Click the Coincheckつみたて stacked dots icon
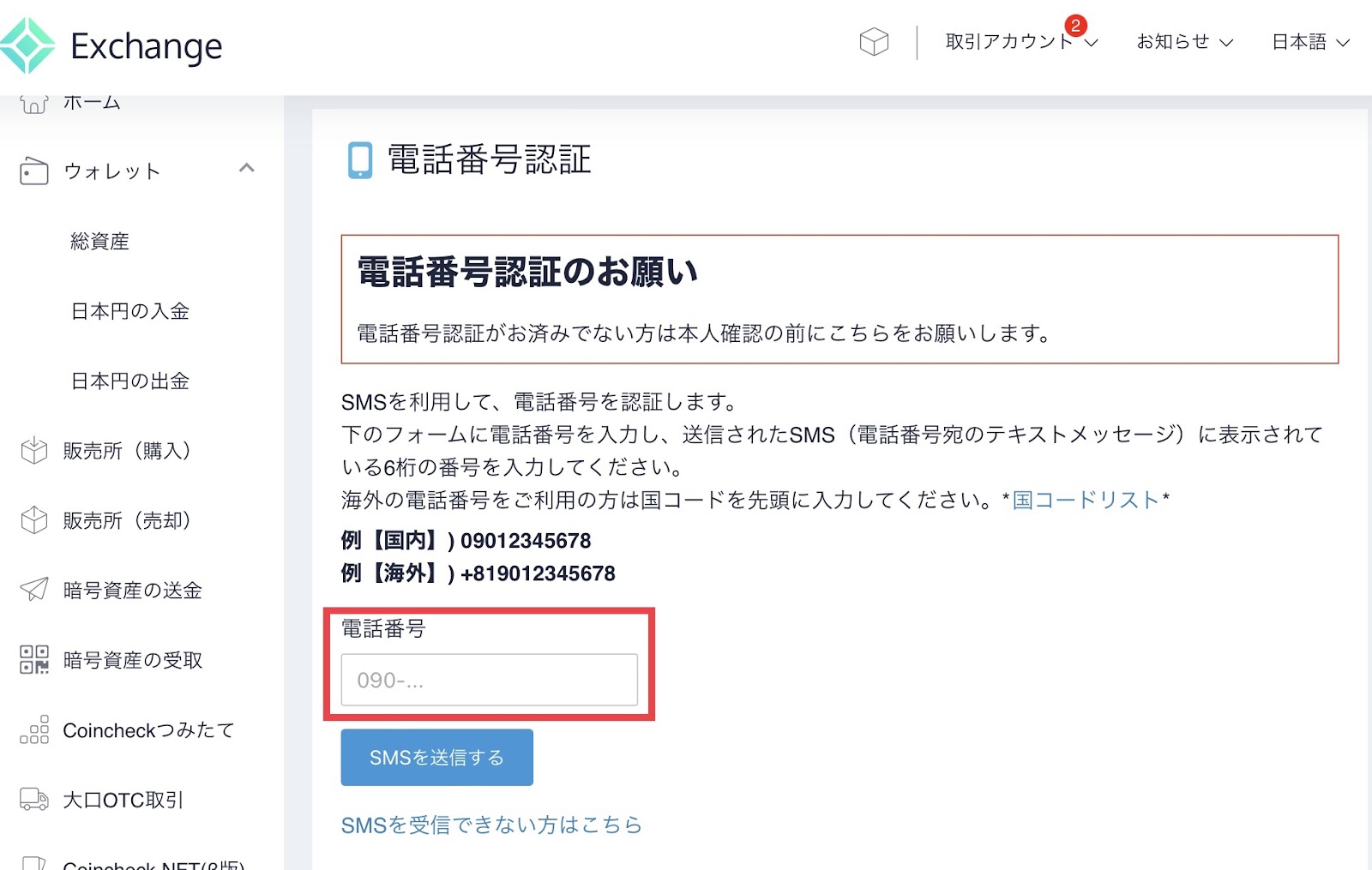Image resolution: width=1372 pixels, height=870 pixels. (x=34, y=729)
